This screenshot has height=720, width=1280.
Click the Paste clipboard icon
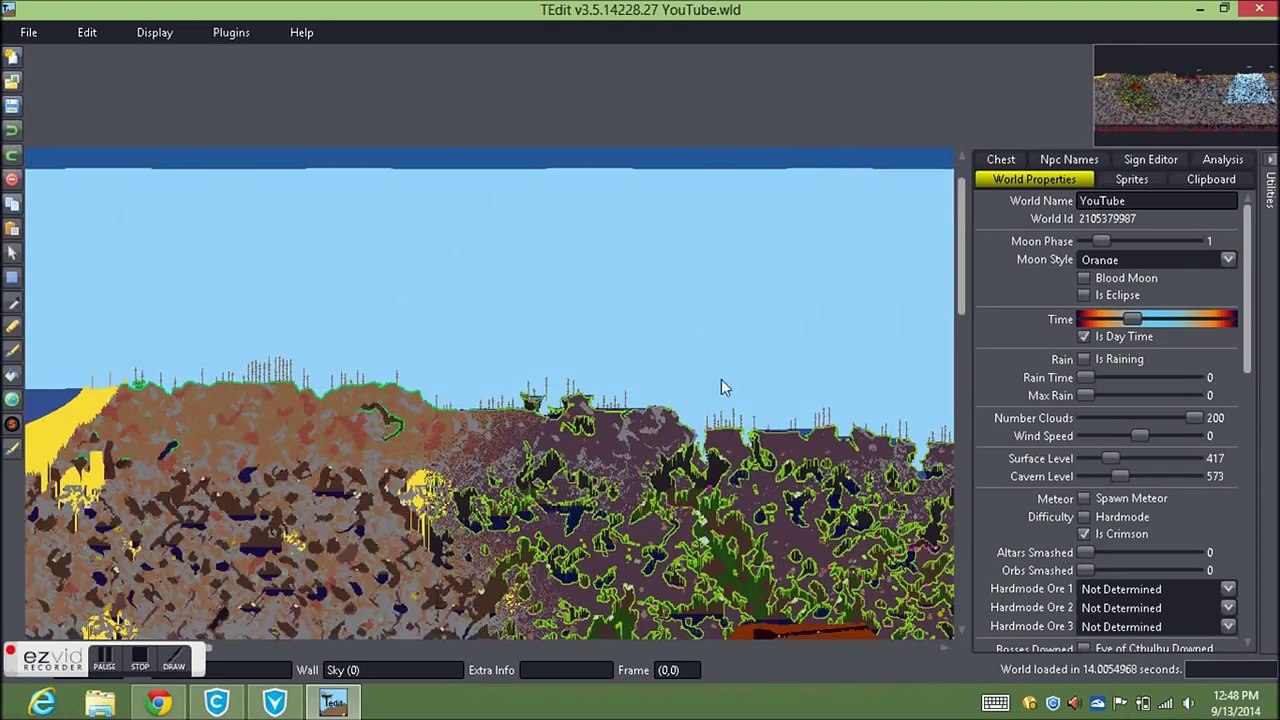12,228
